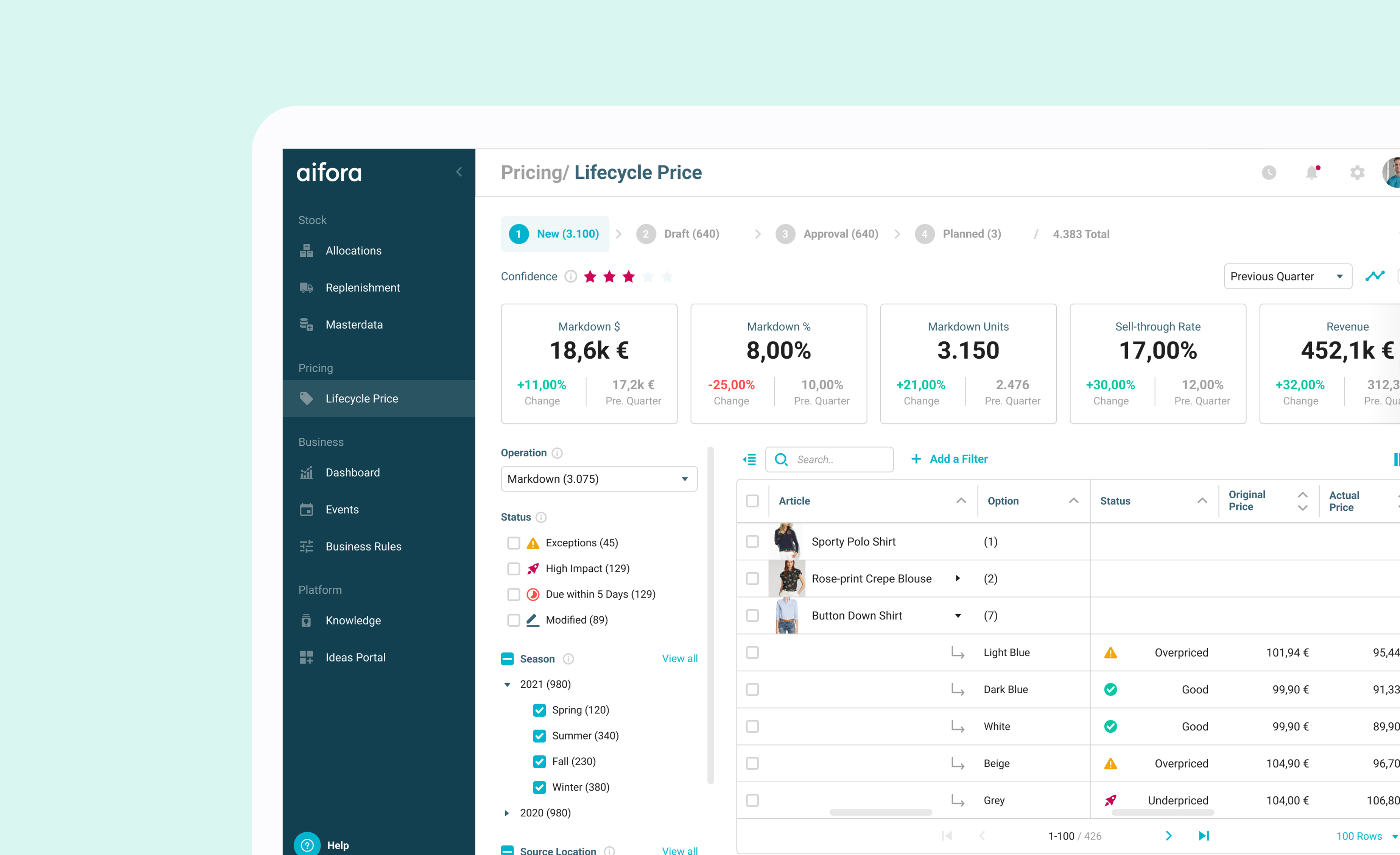This screenshot has height=855, width=1400.
Task: Click the Help question mark icon
Action: [x=307, y=845]
